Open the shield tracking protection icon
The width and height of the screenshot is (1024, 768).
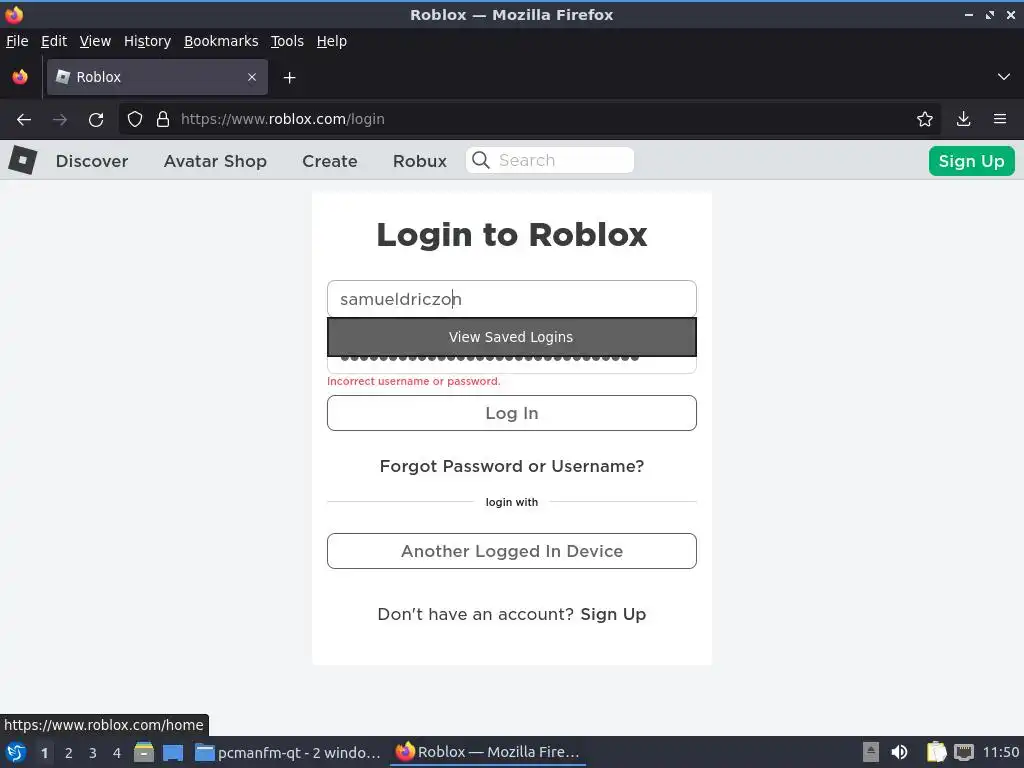click(x=135, y=120)
